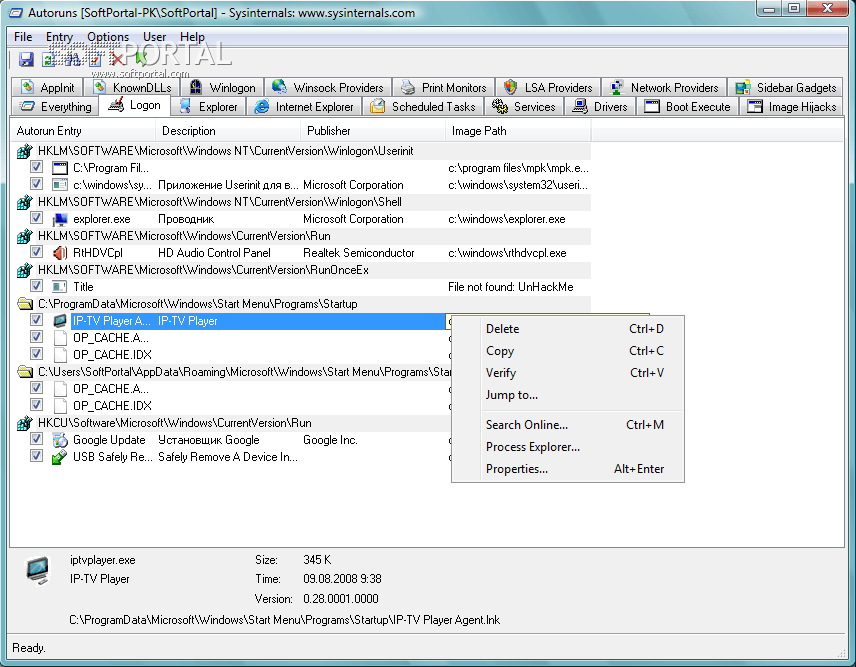Switch to the Scheduled Tasks tab
Screen dimensions: 856x667
[x=423, y=106]
